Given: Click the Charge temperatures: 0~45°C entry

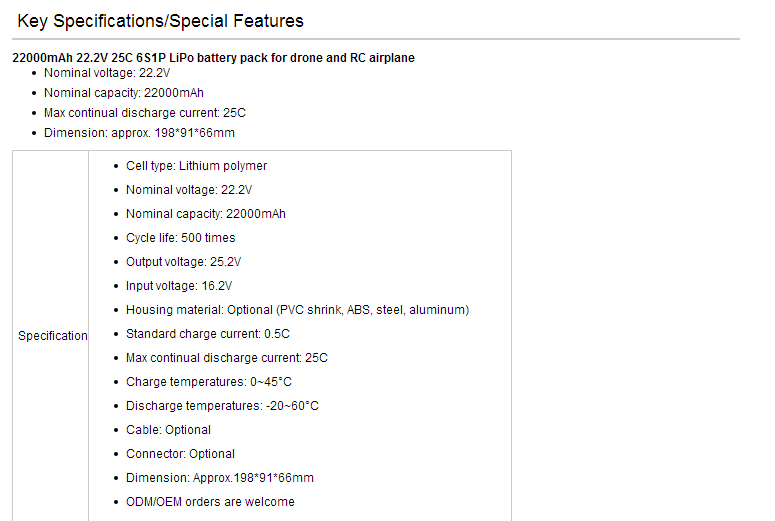Looking at the screenshot, I should [x=209, y=382].
